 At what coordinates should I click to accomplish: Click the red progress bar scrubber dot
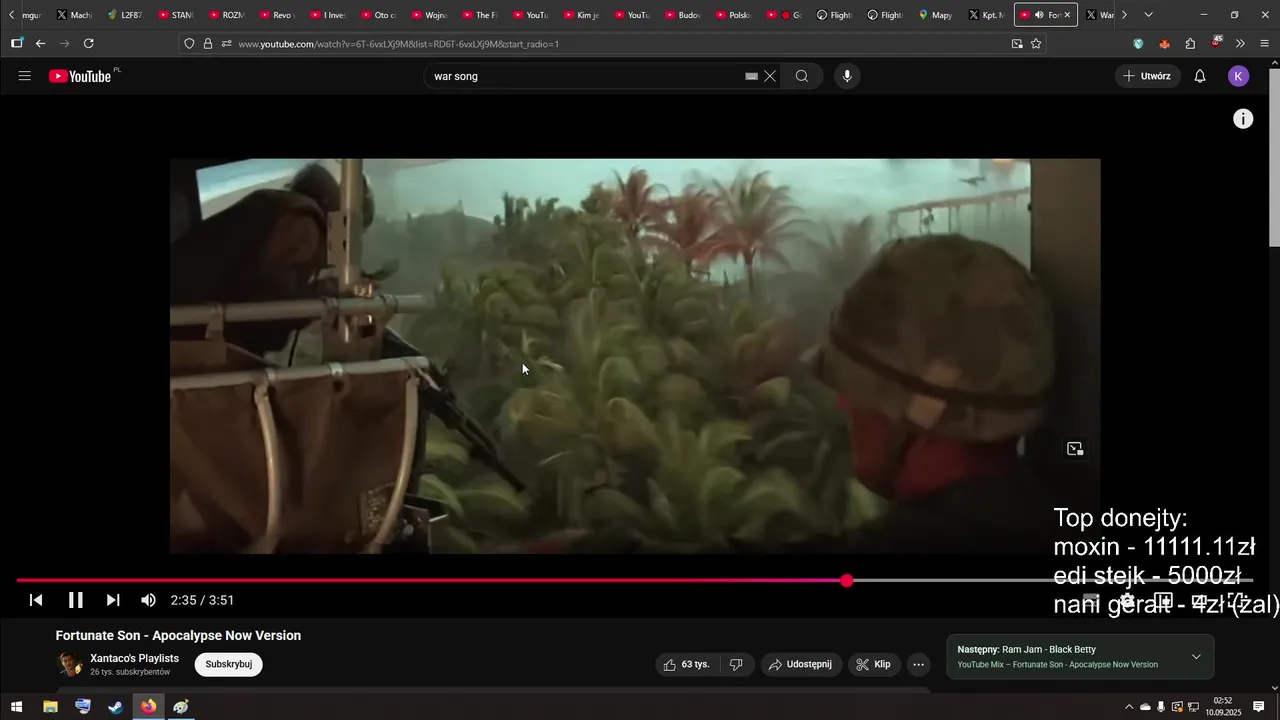pyautogui.click(x=847, y=580)
